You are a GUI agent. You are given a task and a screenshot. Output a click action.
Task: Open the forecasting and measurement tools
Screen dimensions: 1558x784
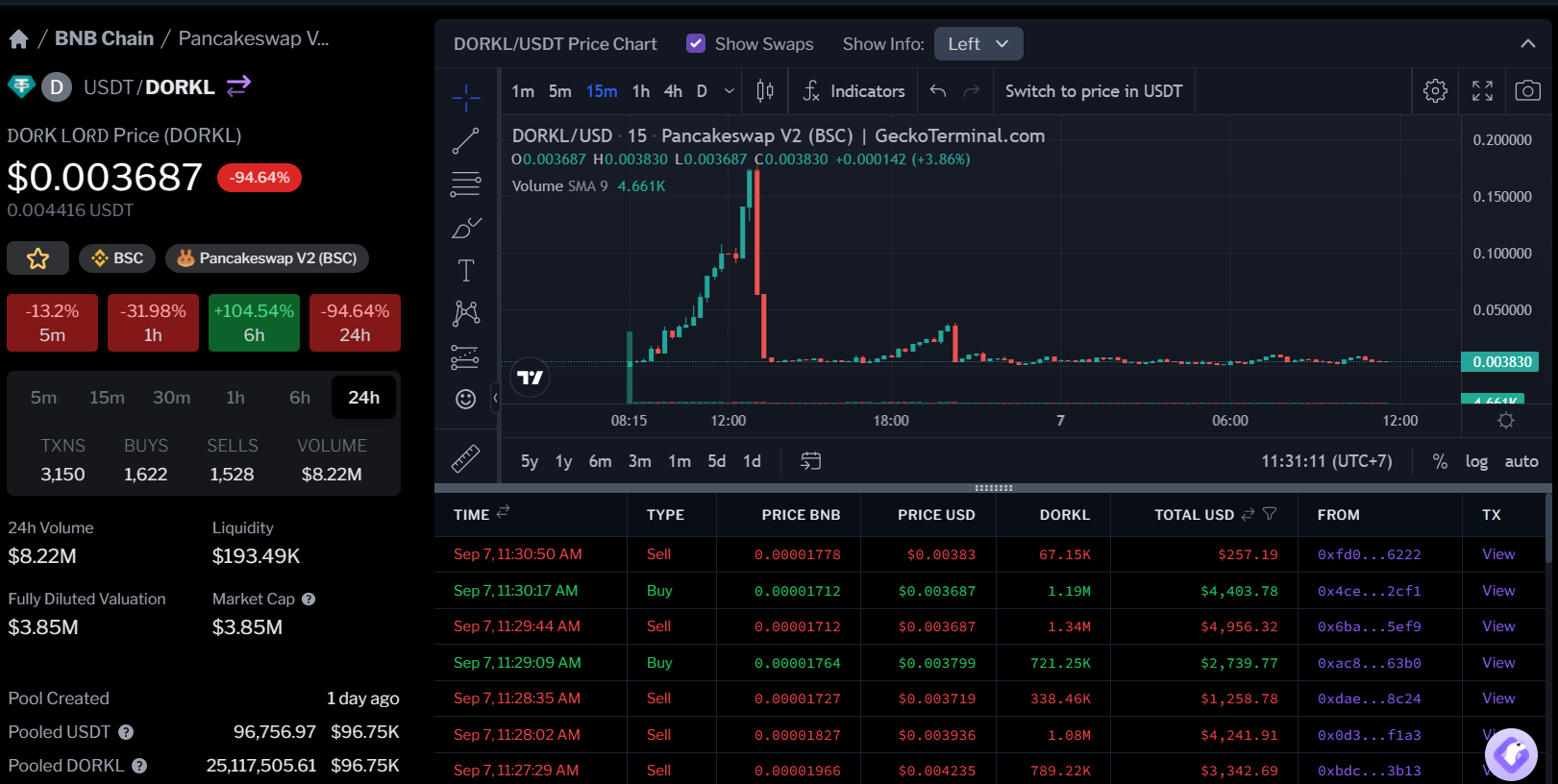tap(466, 356)
